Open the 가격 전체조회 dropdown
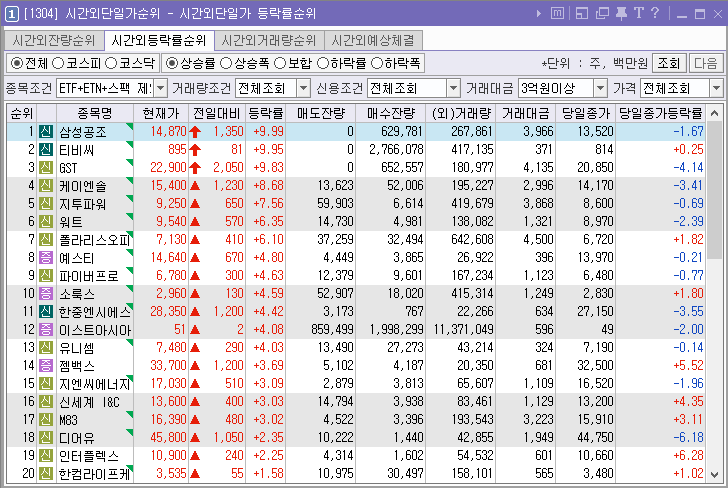728x488 pixels. (x=716, y=88)
